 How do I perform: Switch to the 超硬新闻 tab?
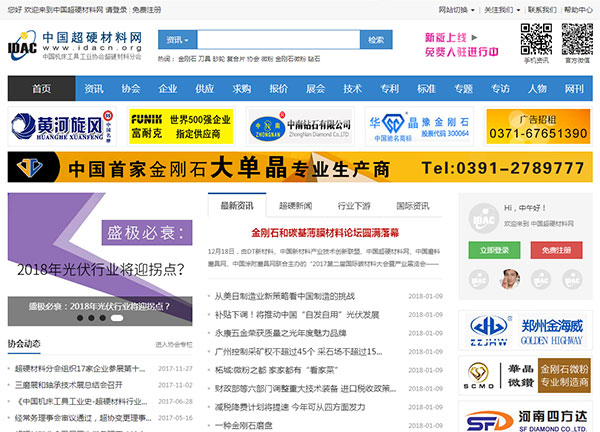[295, 206]
